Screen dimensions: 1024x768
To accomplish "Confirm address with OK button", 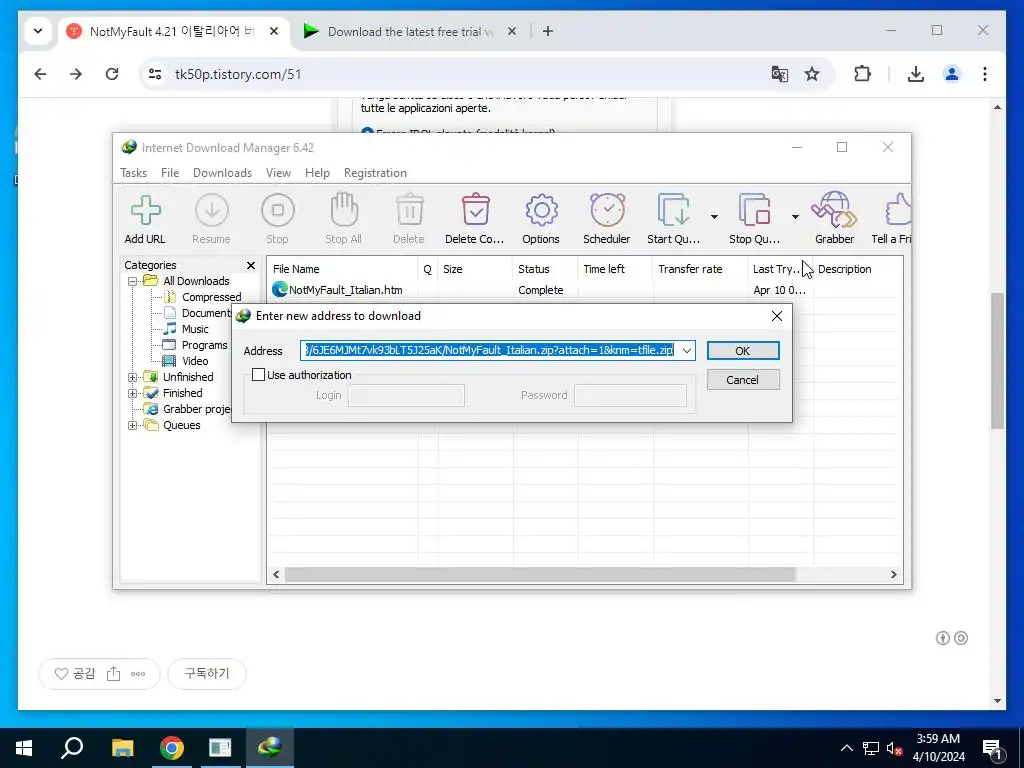I will [743, 351].
